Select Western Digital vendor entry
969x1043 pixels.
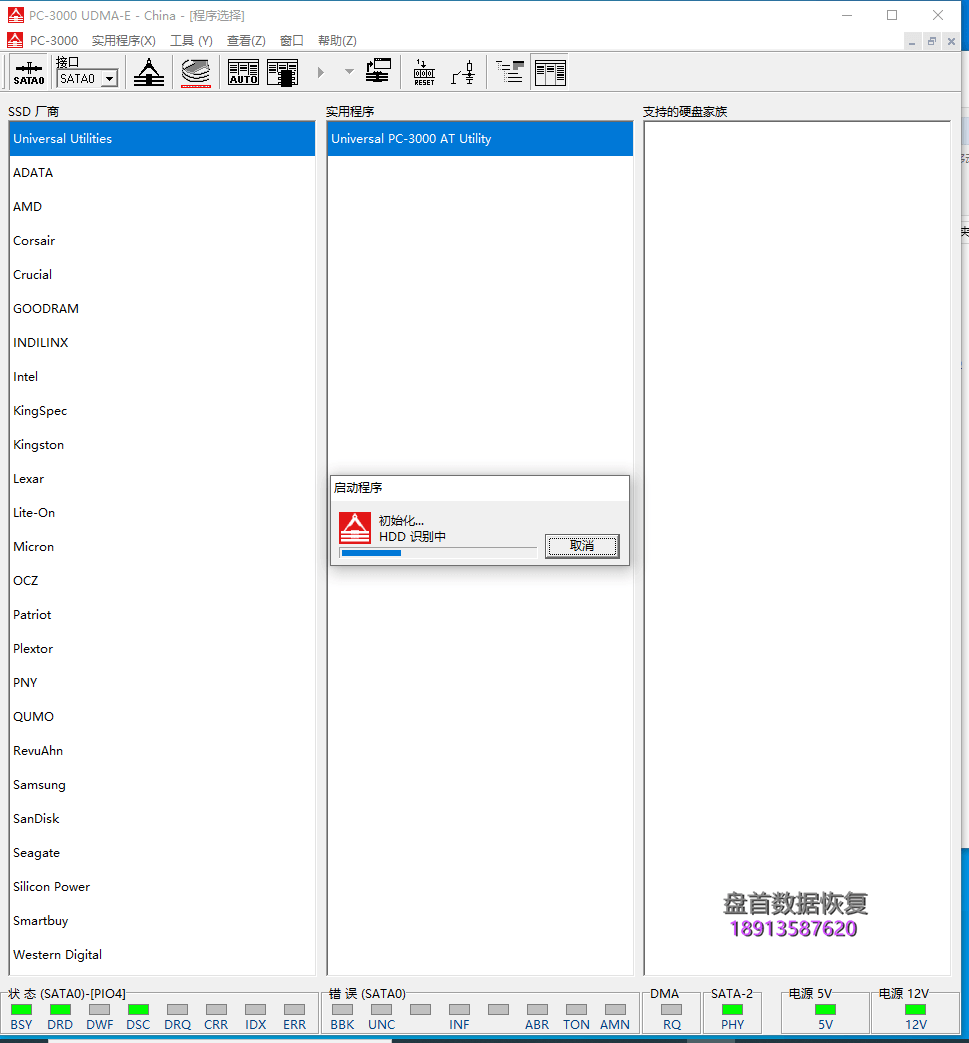point(162,954)
